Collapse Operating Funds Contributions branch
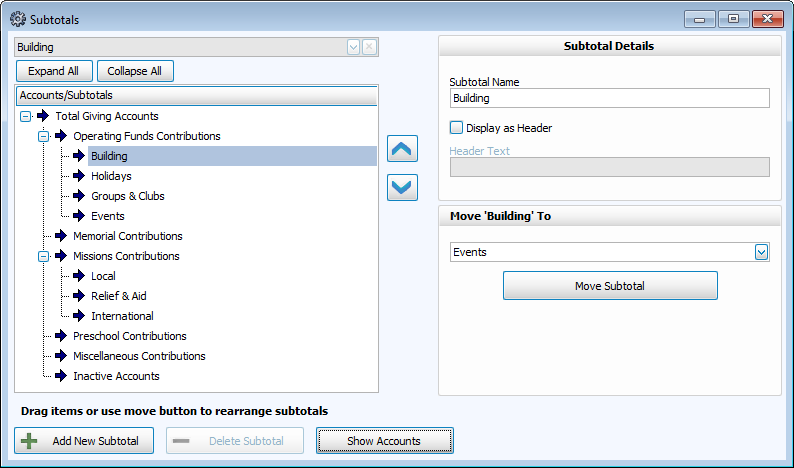Viewport: 794px width, 468px height. pyautogui.click(x=44, y=136)
